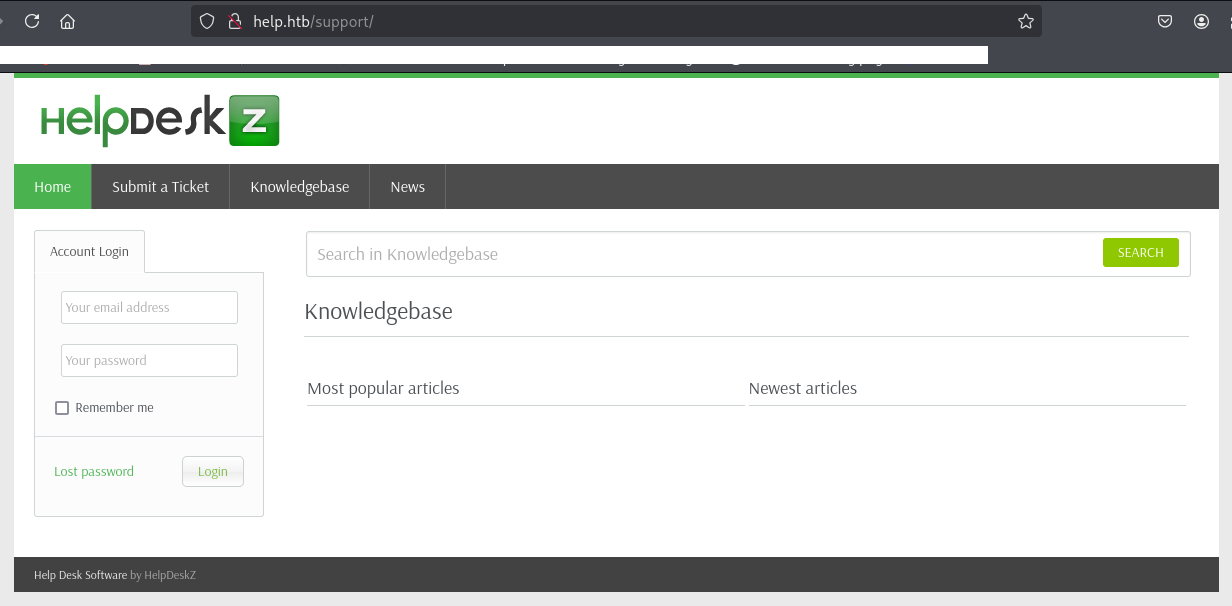Viewport: 1232px width, 606px height.
Task: Bookmark this page with the star icon
Action: click(x=1025, y=21)
